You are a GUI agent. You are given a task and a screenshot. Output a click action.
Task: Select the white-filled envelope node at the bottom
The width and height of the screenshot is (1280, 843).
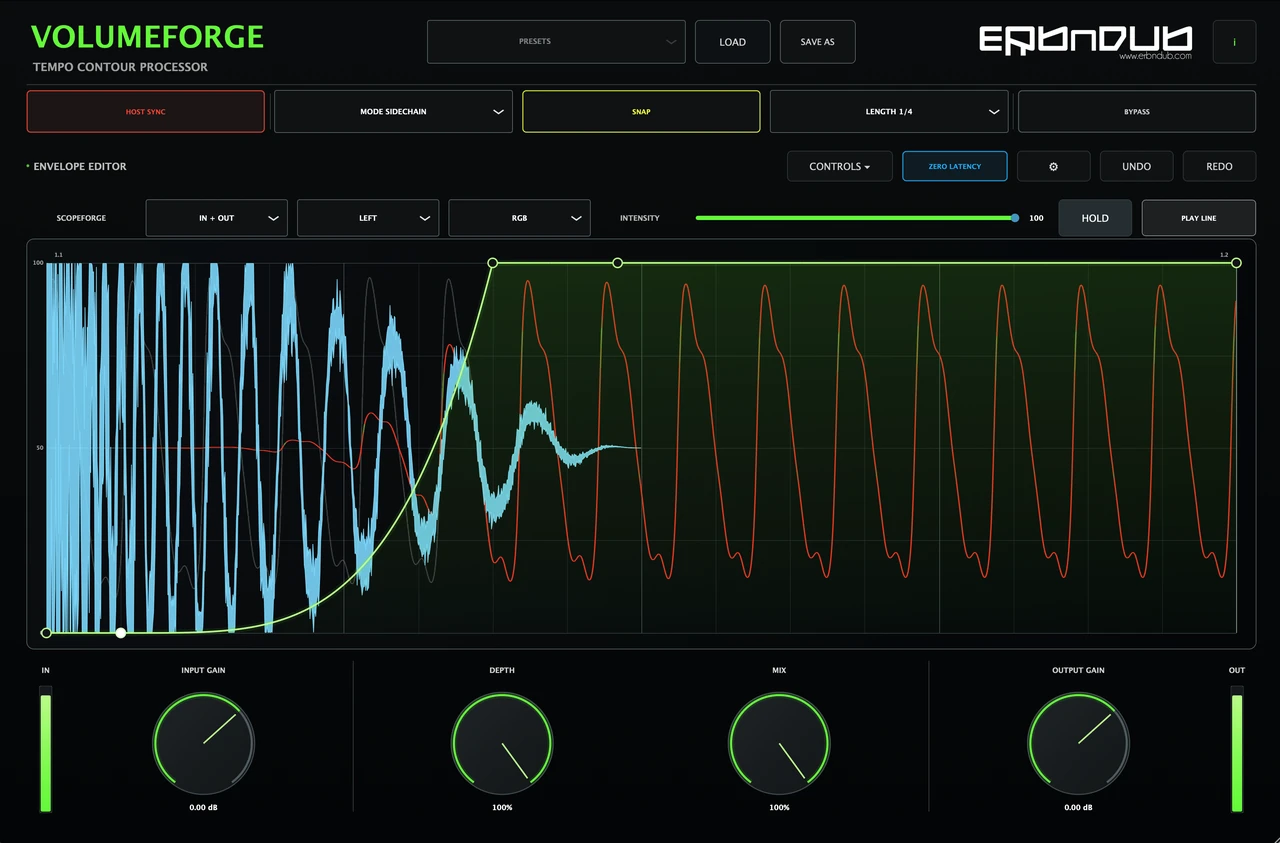(121, 633)
